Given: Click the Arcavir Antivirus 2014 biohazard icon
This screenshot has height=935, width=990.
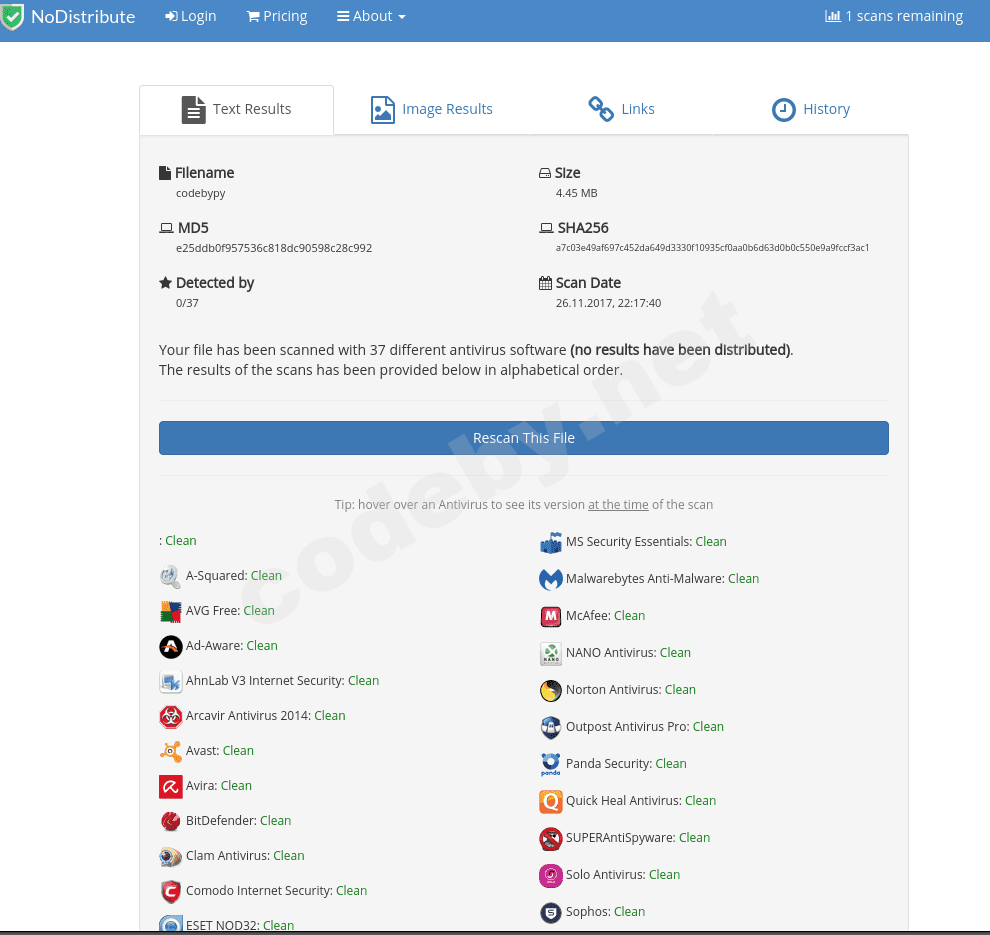Looking at the screenshot, I should coord(170,717).
